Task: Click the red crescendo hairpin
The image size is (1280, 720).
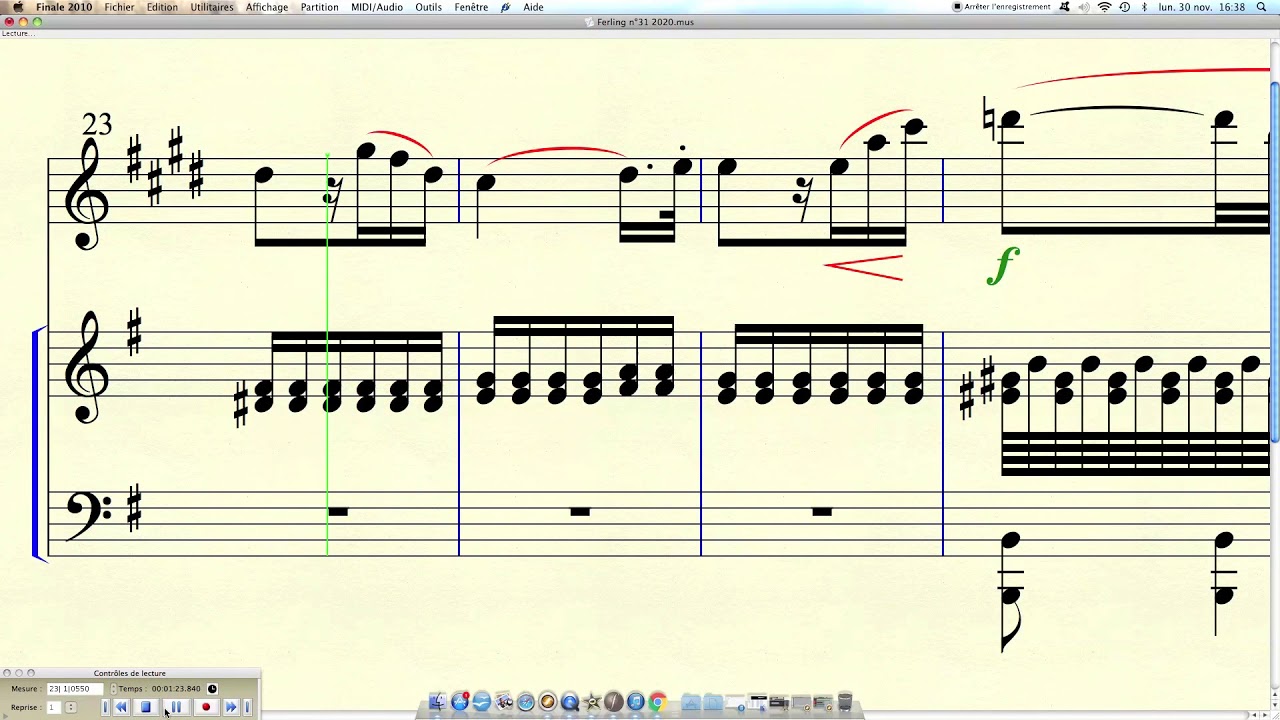Action: tap(864, 267)
